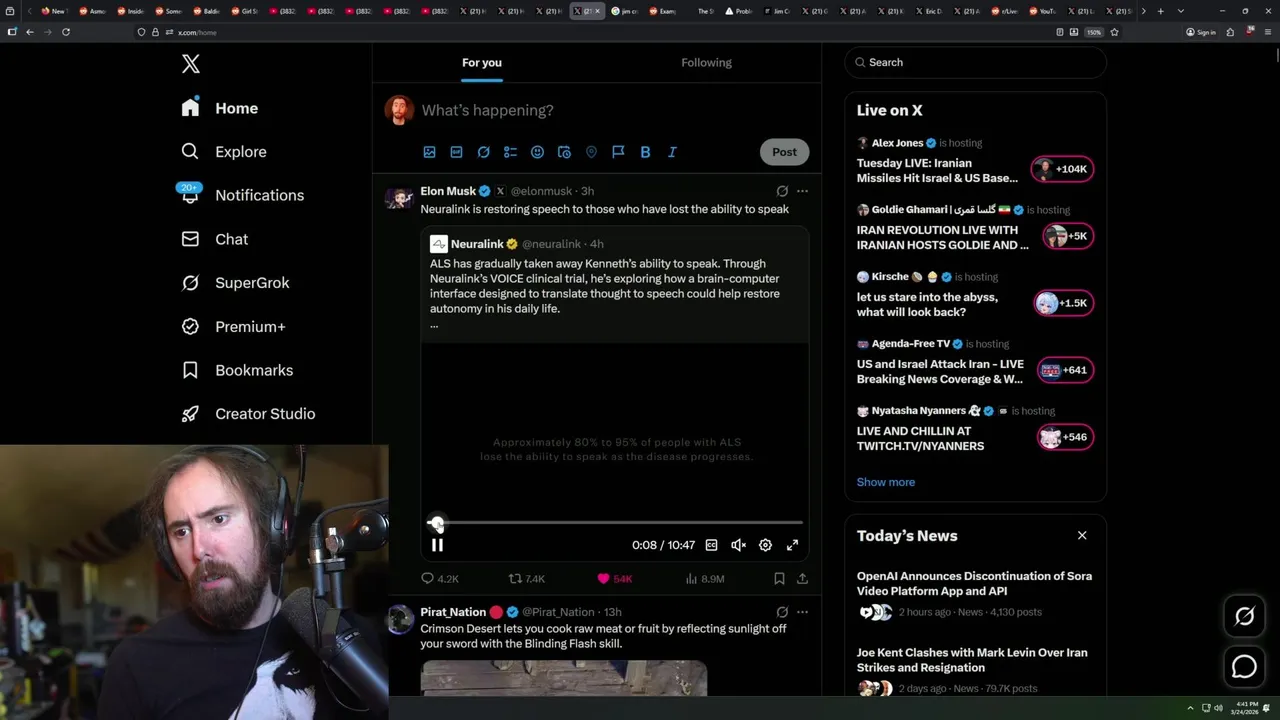Pause the Neuralink video
Screen dimensions: 1280x720
[437, 545]
